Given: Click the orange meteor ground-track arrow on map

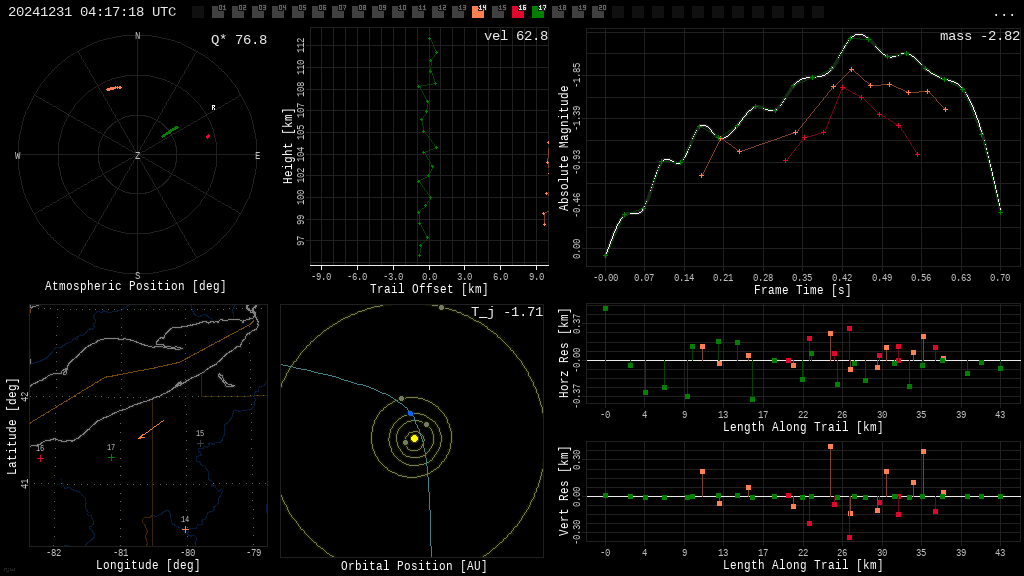Looking at the screenshot, I should (x=151, y=430).
